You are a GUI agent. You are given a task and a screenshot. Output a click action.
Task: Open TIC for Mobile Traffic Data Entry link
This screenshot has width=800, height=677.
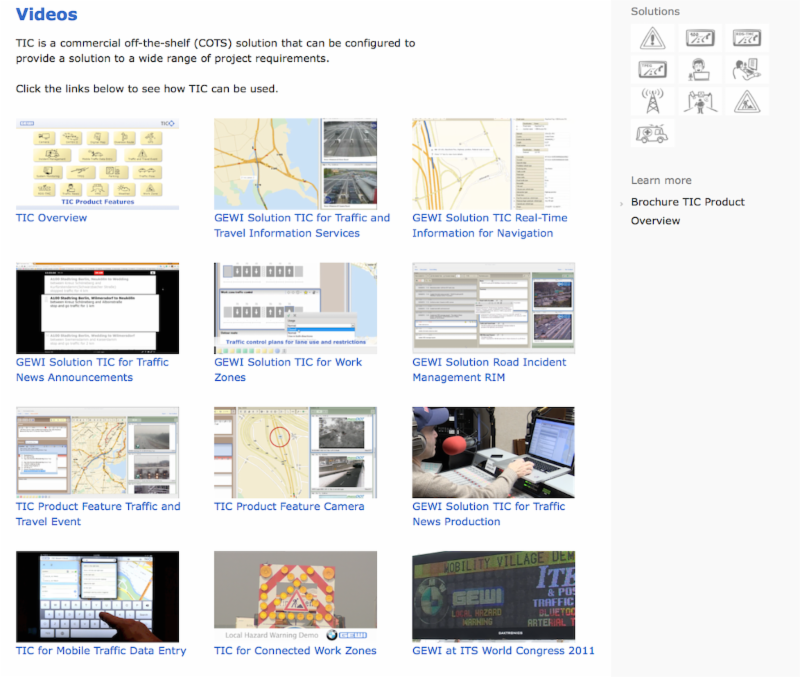[101, 650]
